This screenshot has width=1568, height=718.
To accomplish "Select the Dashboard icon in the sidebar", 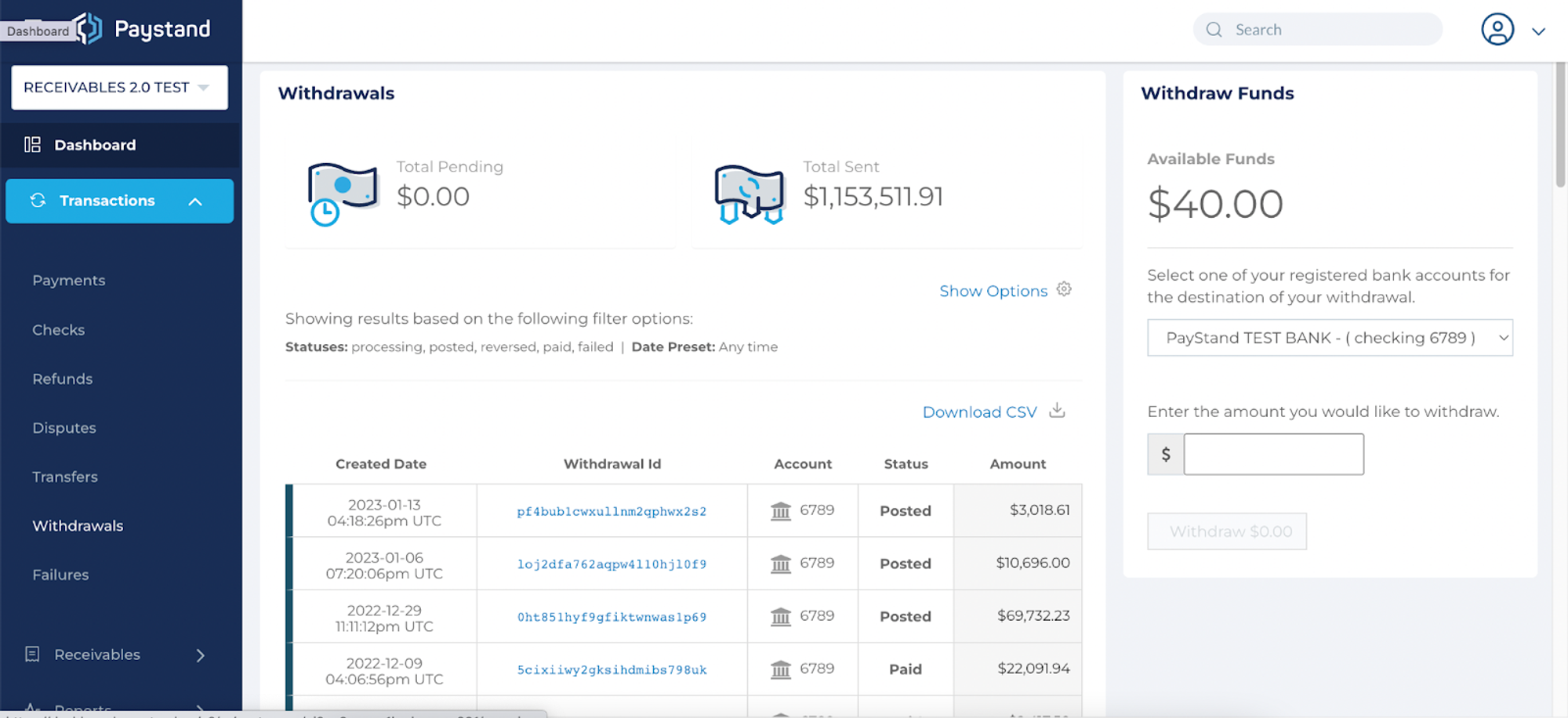I will click(33, 144).
